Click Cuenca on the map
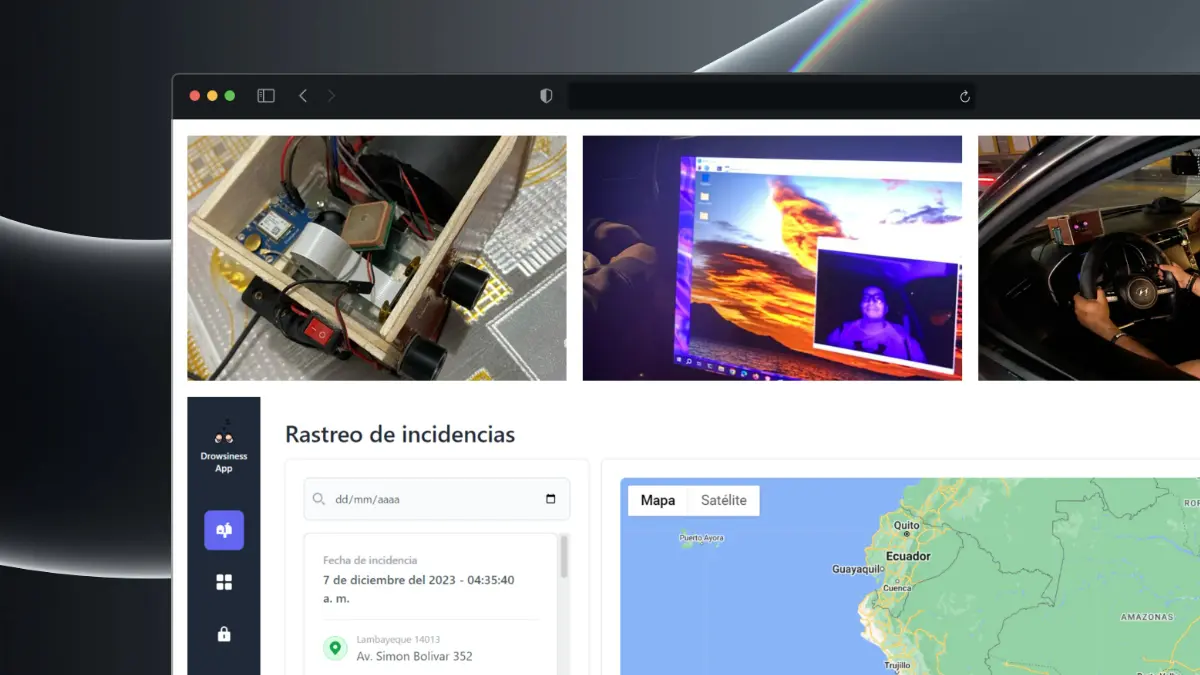The image size is (1200, 675). click(x=897, y=588)
